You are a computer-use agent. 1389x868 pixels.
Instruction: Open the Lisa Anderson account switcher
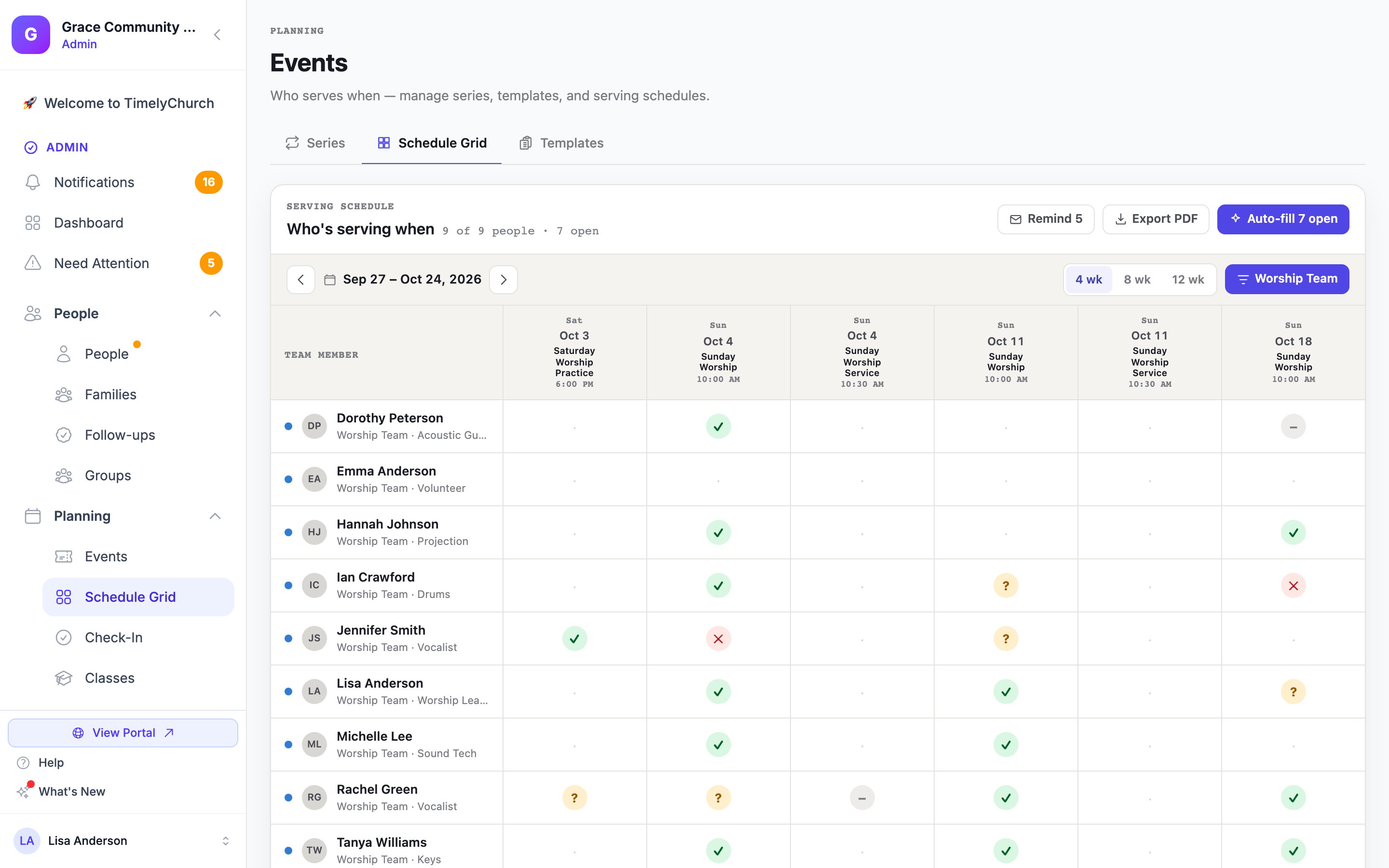[x=123, y=841]
